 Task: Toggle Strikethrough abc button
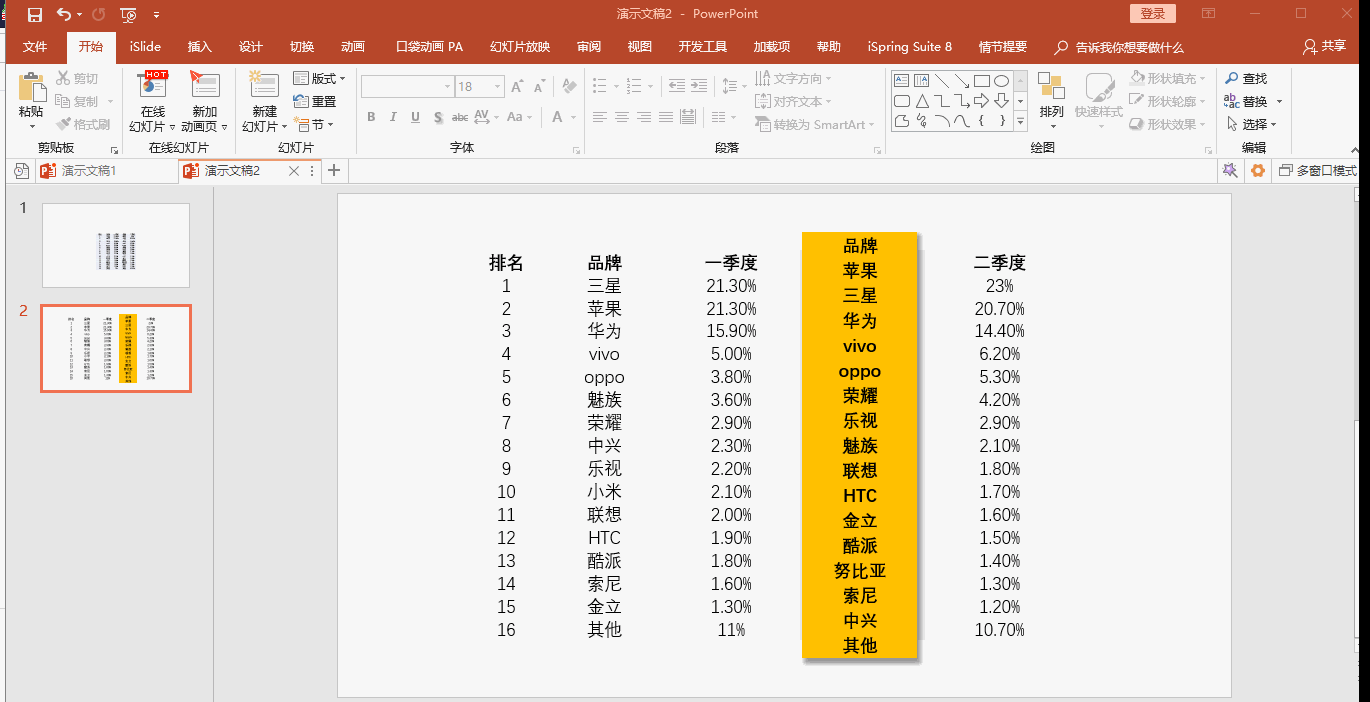pyautogui.click(x=460, y=117)
